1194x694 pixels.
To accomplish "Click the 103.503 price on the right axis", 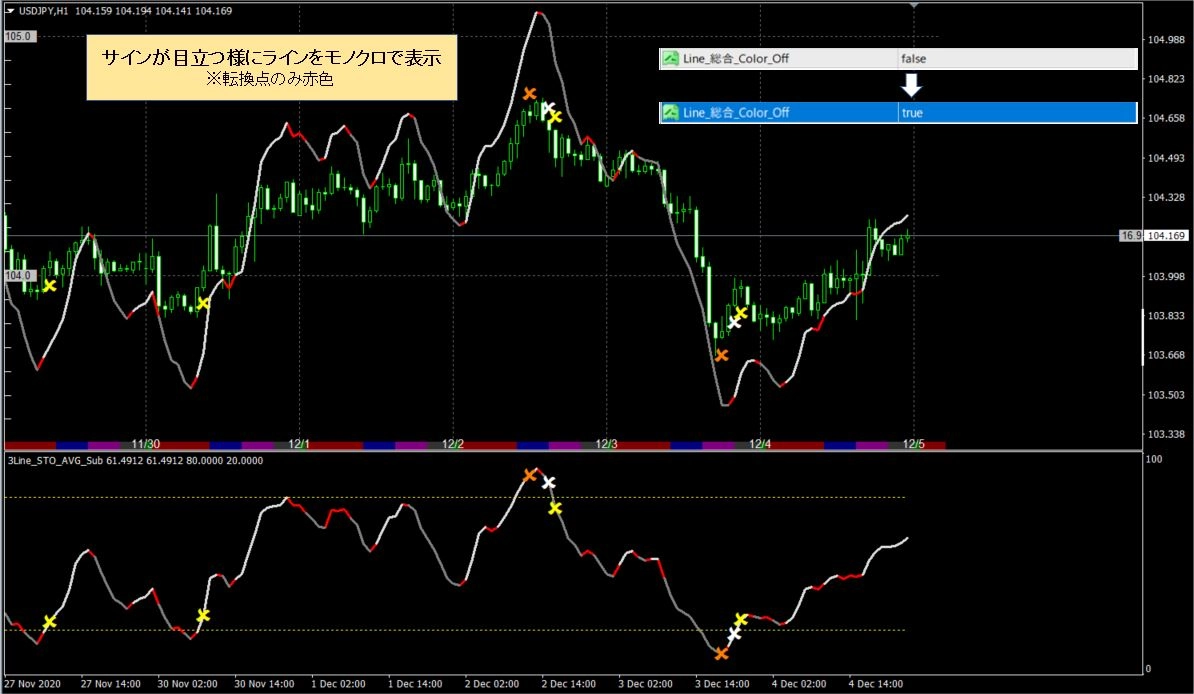I will tap(1167, 395).
